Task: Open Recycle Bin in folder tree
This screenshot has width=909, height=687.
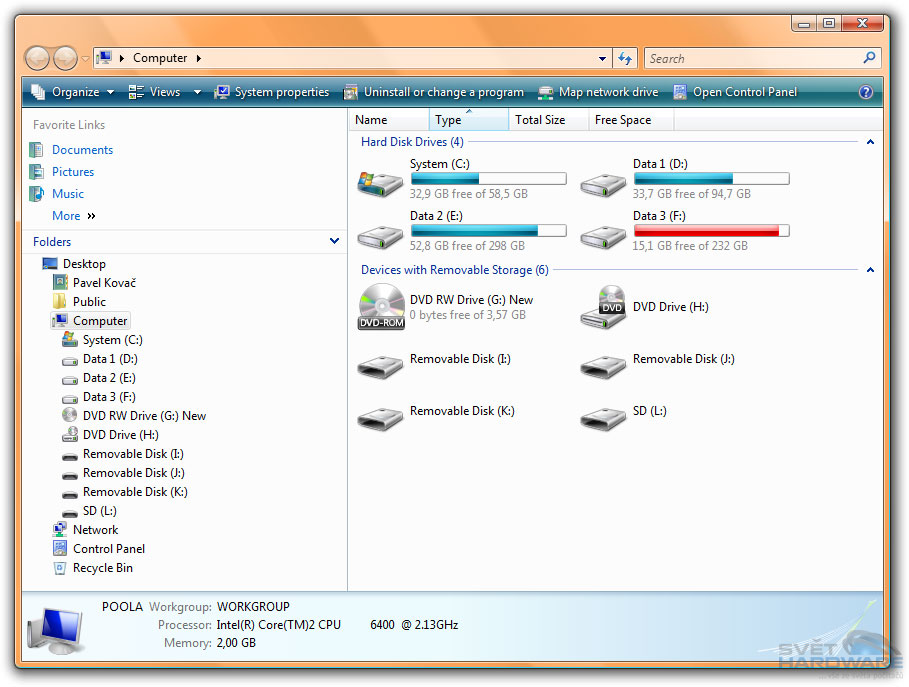Action: (x=102, y=568)
